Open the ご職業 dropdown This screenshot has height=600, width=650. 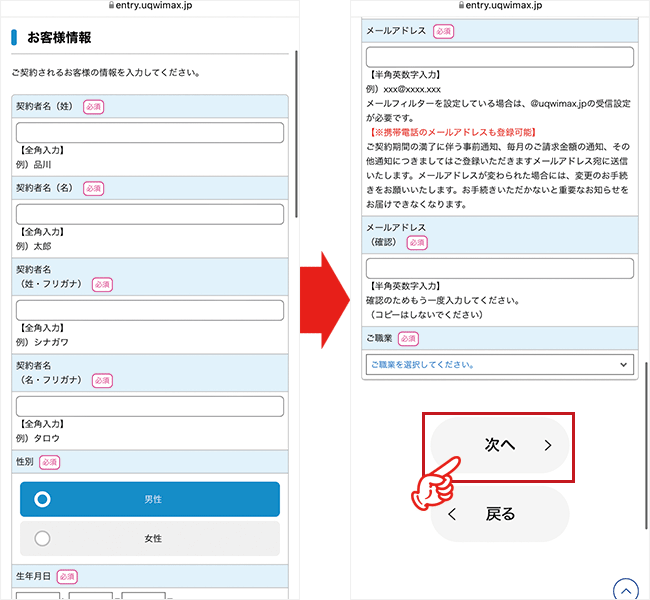[500, 364]
